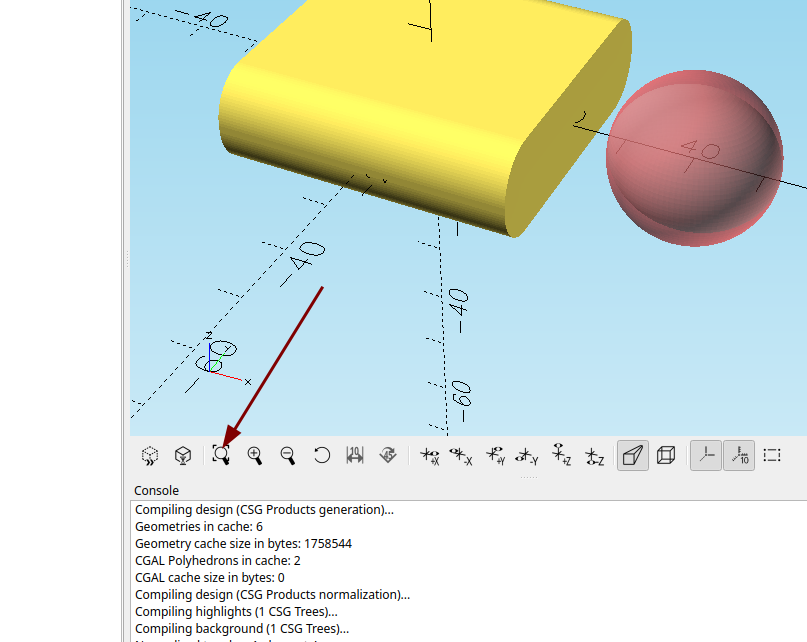807x642 pixels.
Task: Switch to the +Z axis view
Action: 561,456
